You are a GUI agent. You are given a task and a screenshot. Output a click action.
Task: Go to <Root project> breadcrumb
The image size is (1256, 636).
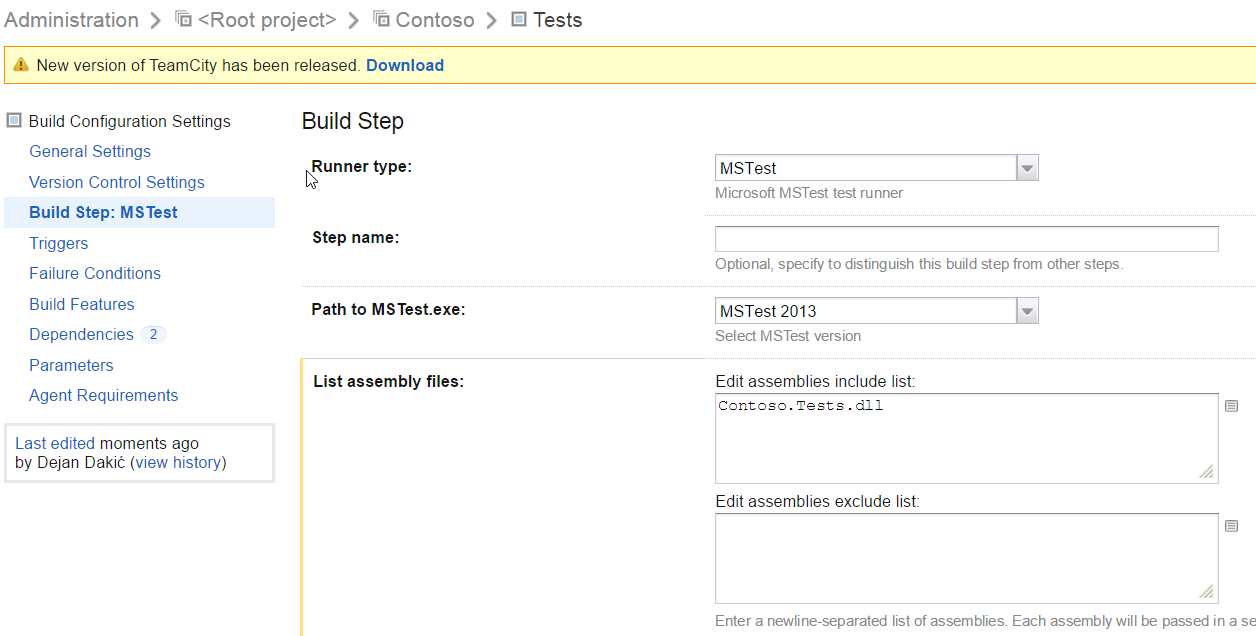click(267, 20)
